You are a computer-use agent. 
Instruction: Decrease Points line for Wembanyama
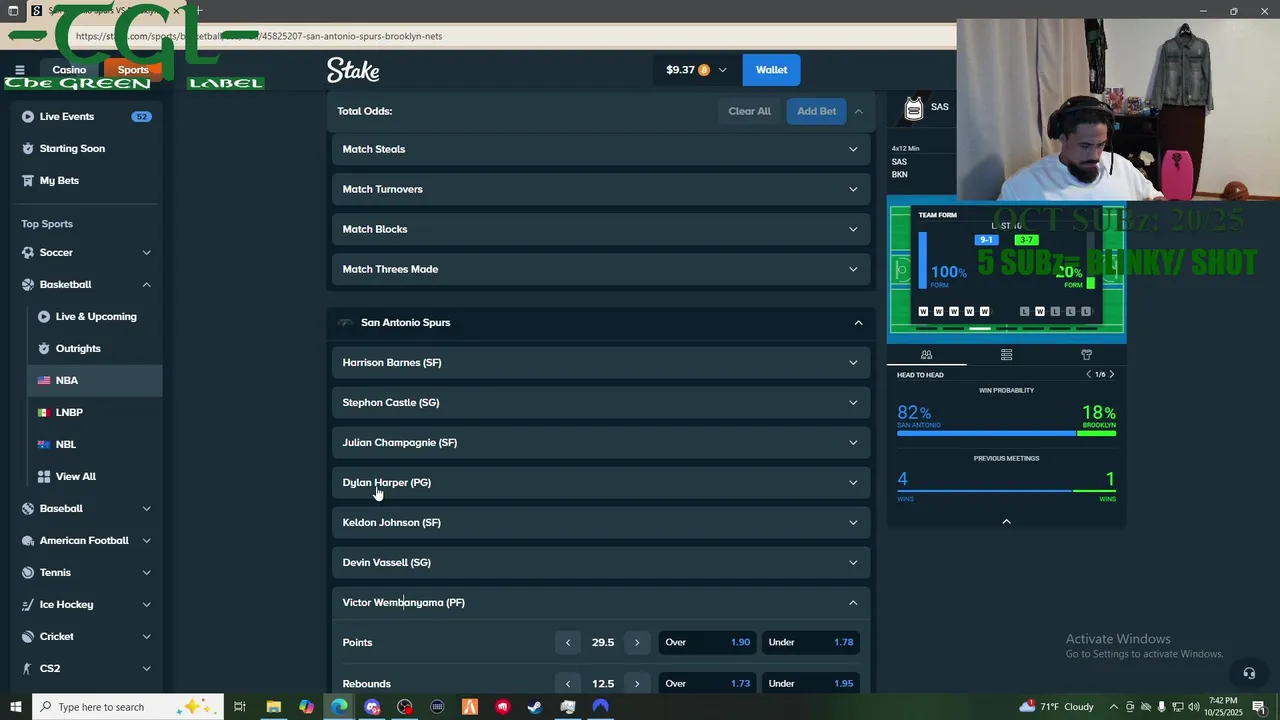(568, 643)
